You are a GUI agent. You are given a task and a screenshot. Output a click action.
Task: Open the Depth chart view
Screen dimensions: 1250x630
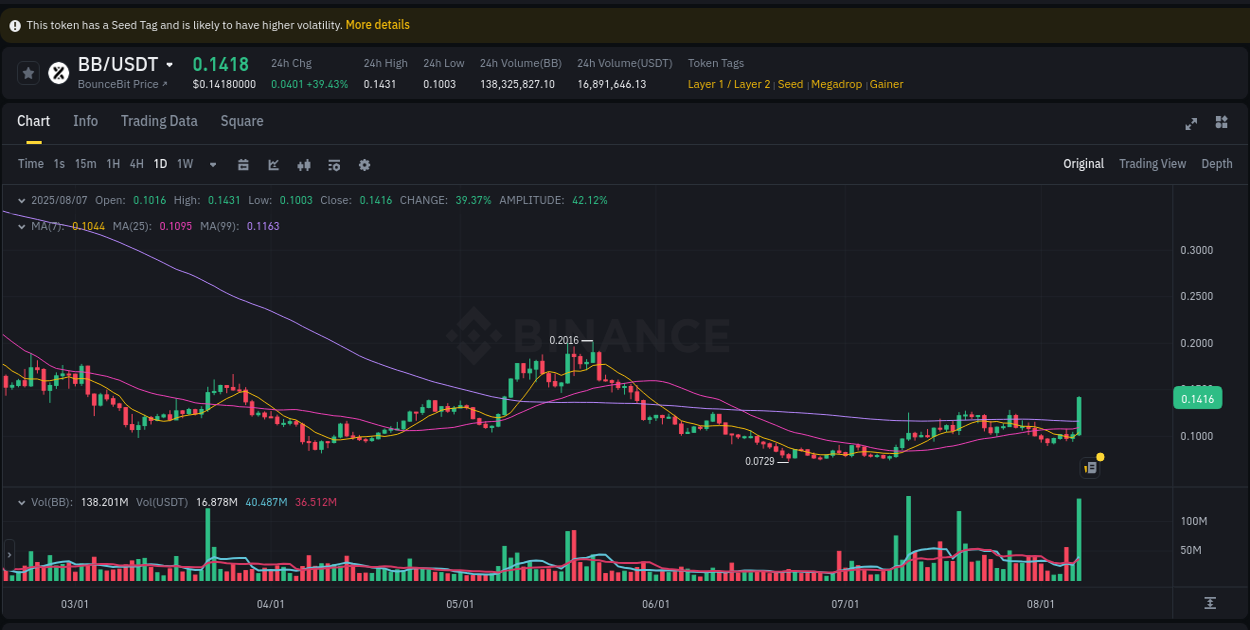pyautogui.click(x=1217, y=163)
